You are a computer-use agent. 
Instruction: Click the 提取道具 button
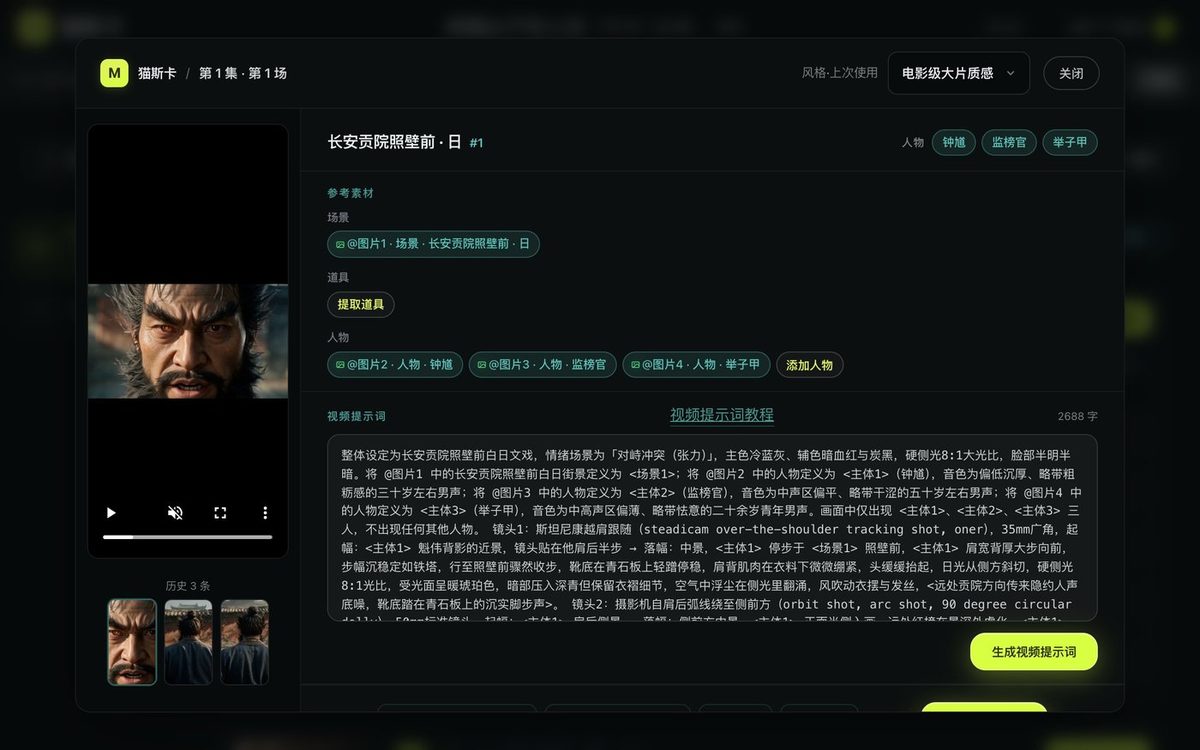[x=361, y=304]
